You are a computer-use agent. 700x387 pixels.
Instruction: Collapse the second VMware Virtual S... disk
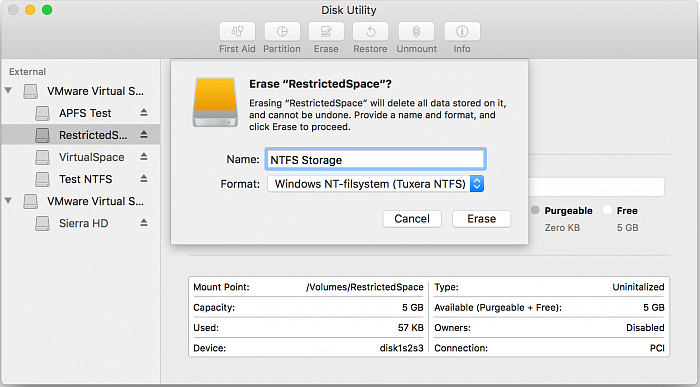pyautogui.click(x=8, y=201)
